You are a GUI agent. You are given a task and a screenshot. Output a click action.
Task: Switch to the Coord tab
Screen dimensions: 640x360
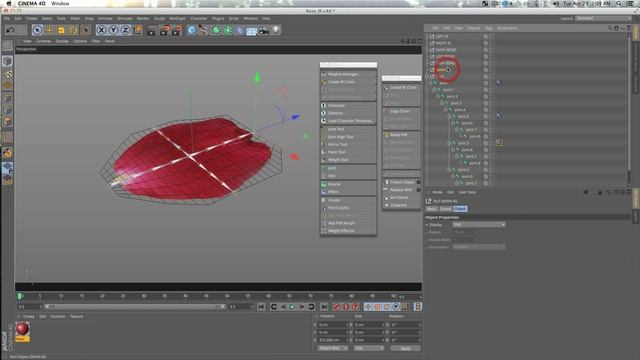[445, 209]
